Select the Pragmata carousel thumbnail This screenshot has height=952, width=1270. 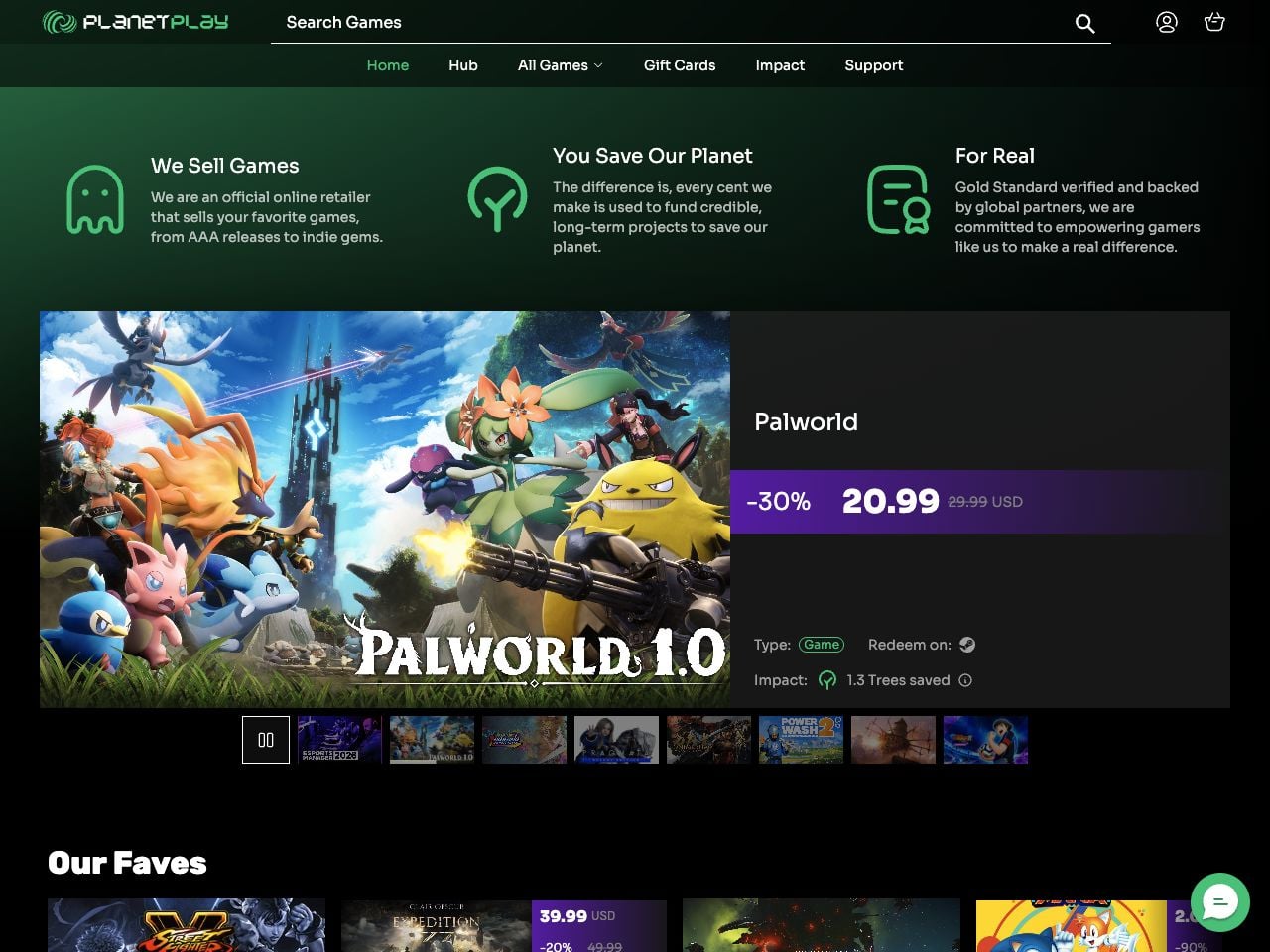[616, 740]
